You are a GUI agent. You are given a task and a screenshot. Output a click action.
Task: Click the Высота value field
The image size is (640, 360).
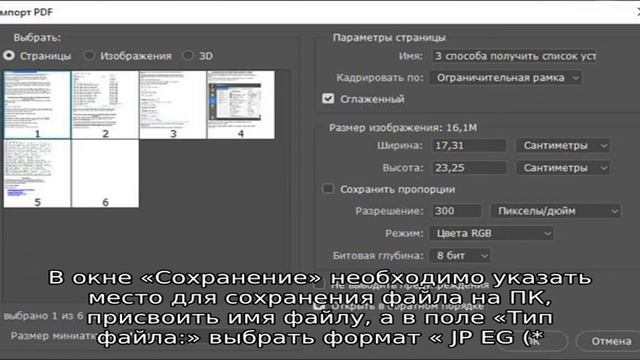coord(469,168)
